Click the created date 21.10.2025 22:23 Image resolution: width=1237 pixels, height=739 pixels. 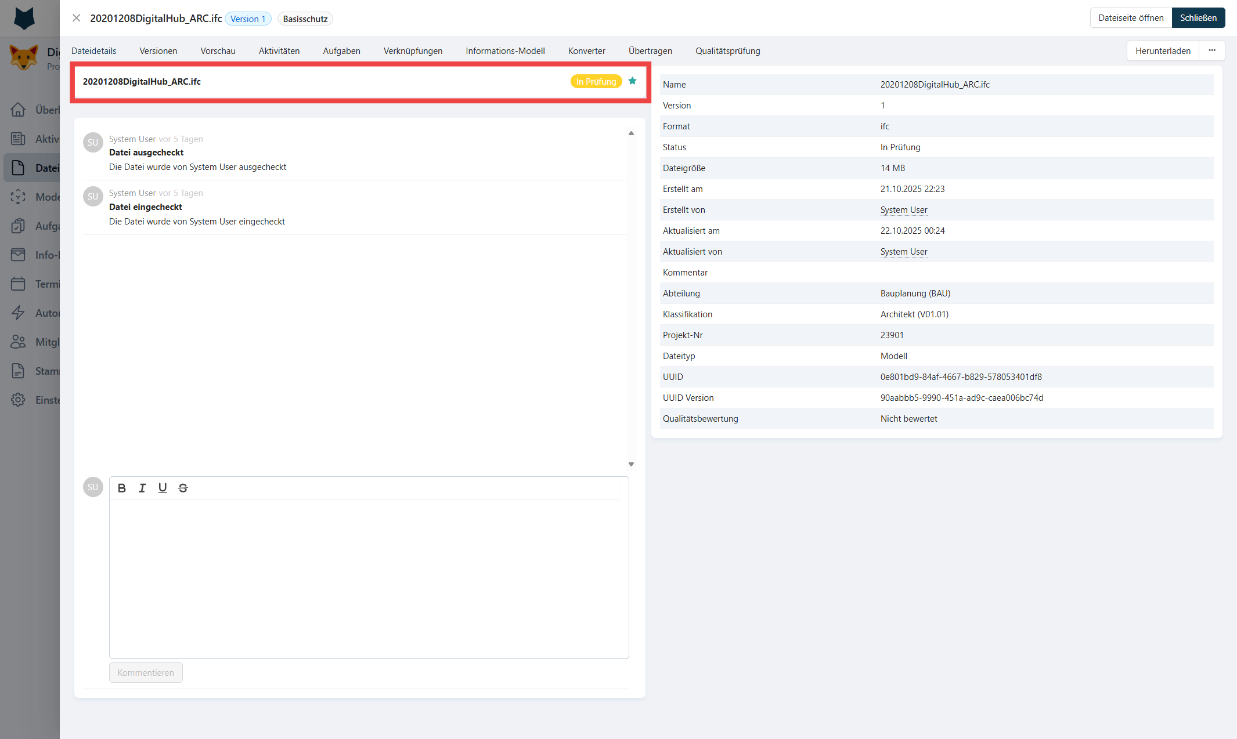click(x=912, y=189)
